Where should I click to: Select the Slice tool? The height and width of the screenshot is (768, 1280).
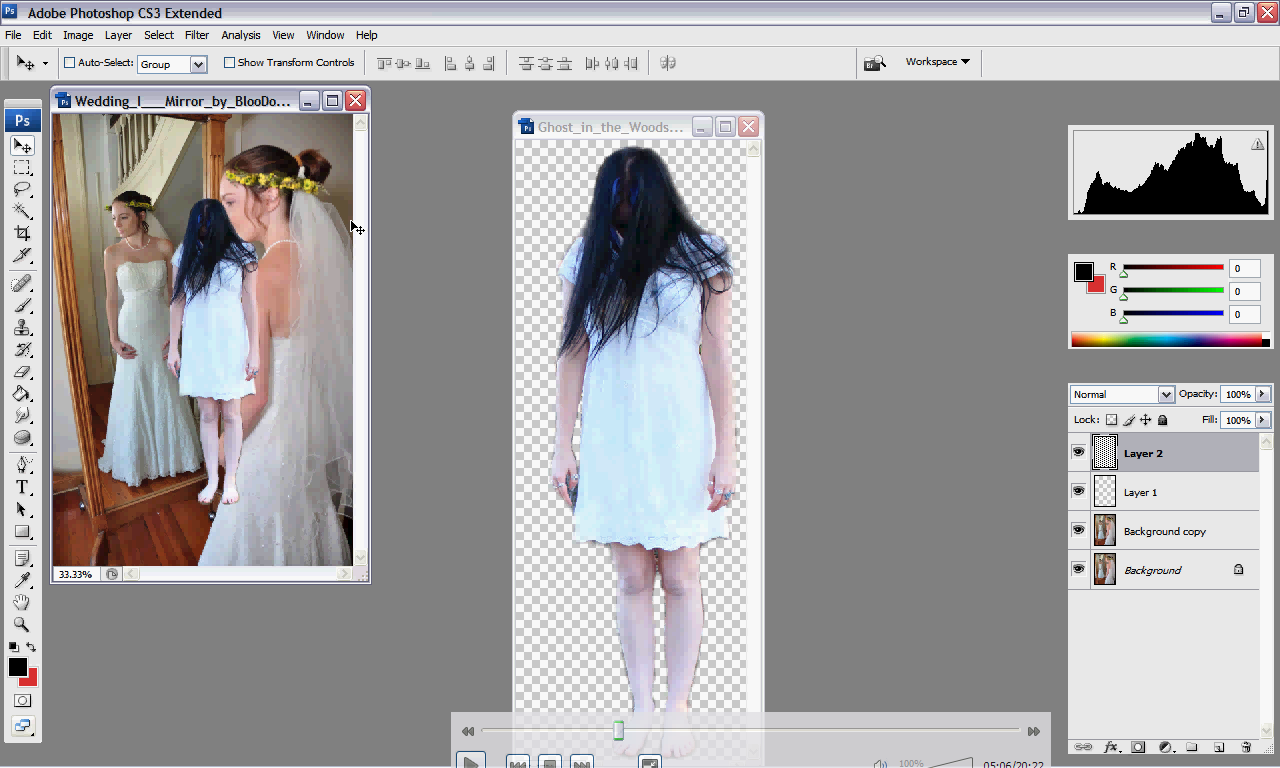22,255
